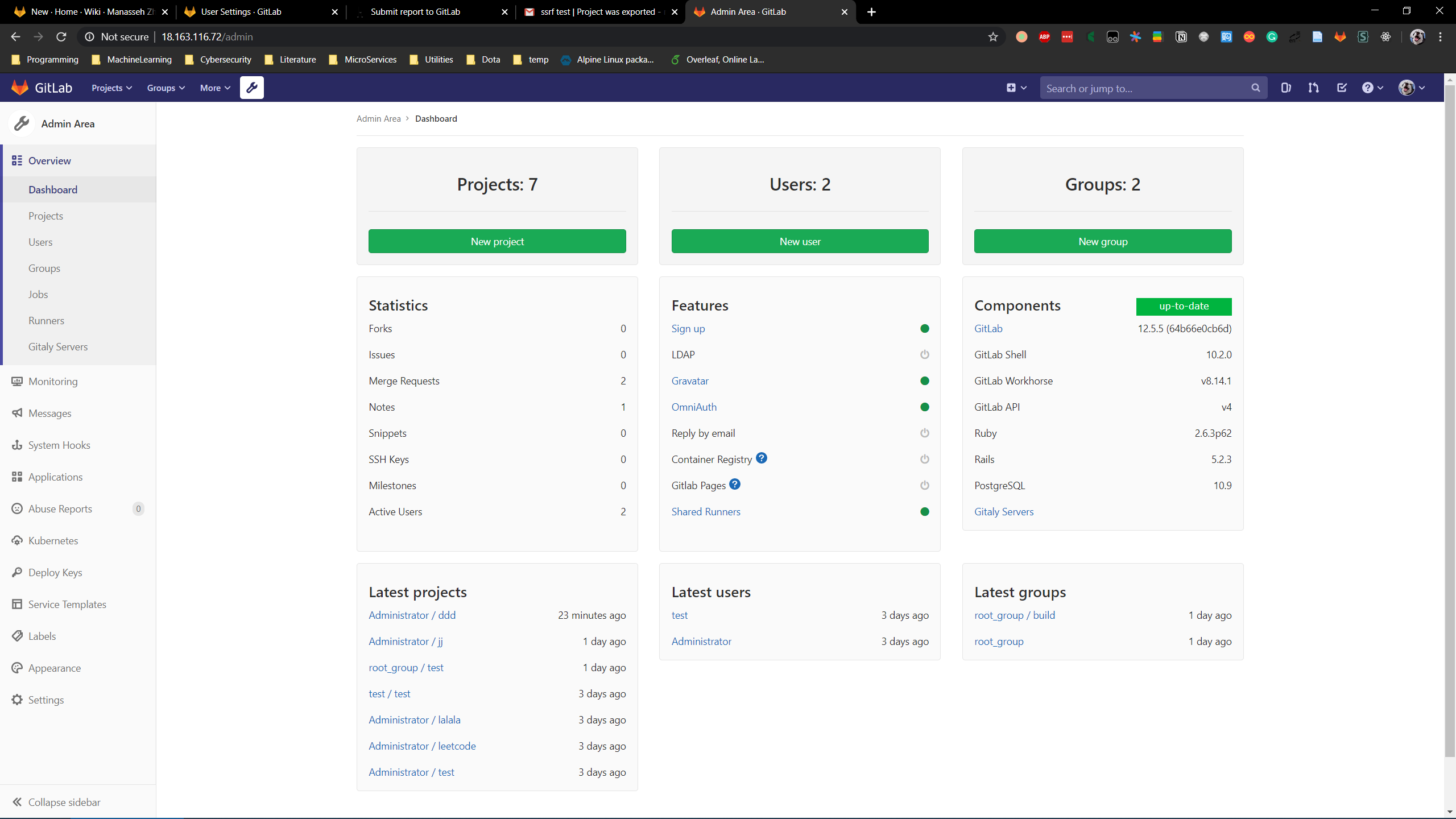This screenshot has width=1456, height=819.
Task: Open Kubernetes in the sidebar
Action: 78,541
